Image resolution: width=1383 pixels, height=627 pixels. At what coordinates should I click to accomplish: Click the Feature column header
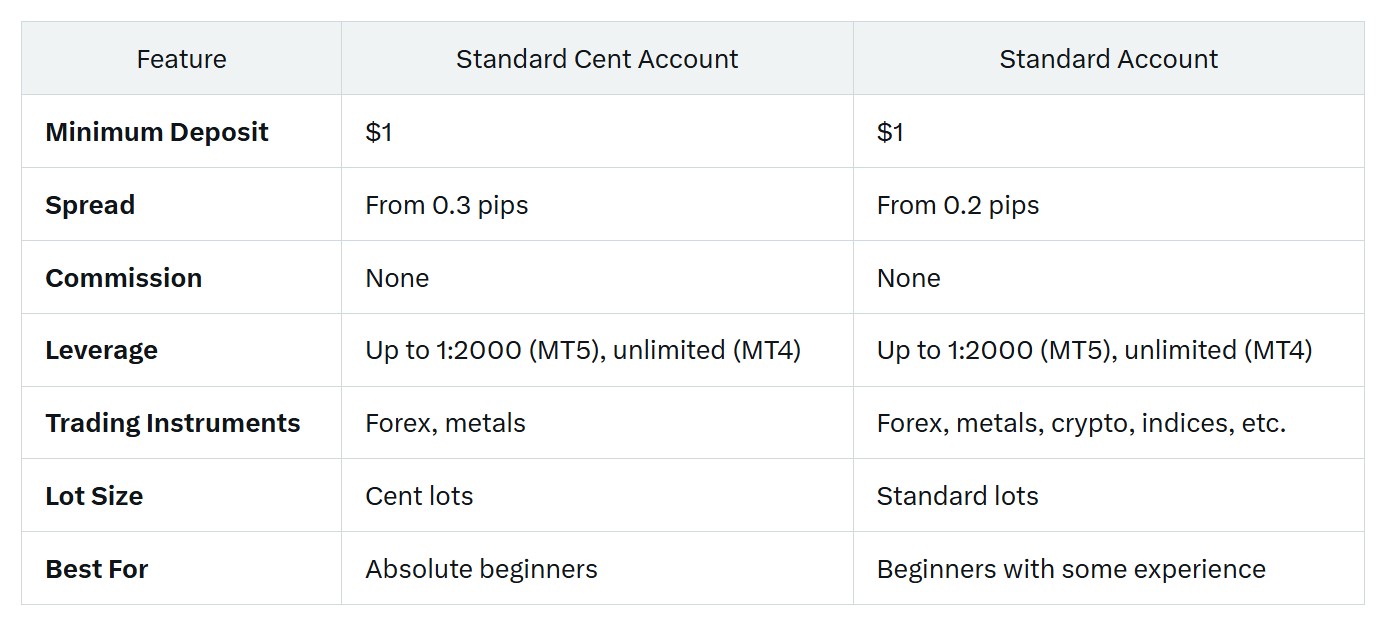(181, 59)
